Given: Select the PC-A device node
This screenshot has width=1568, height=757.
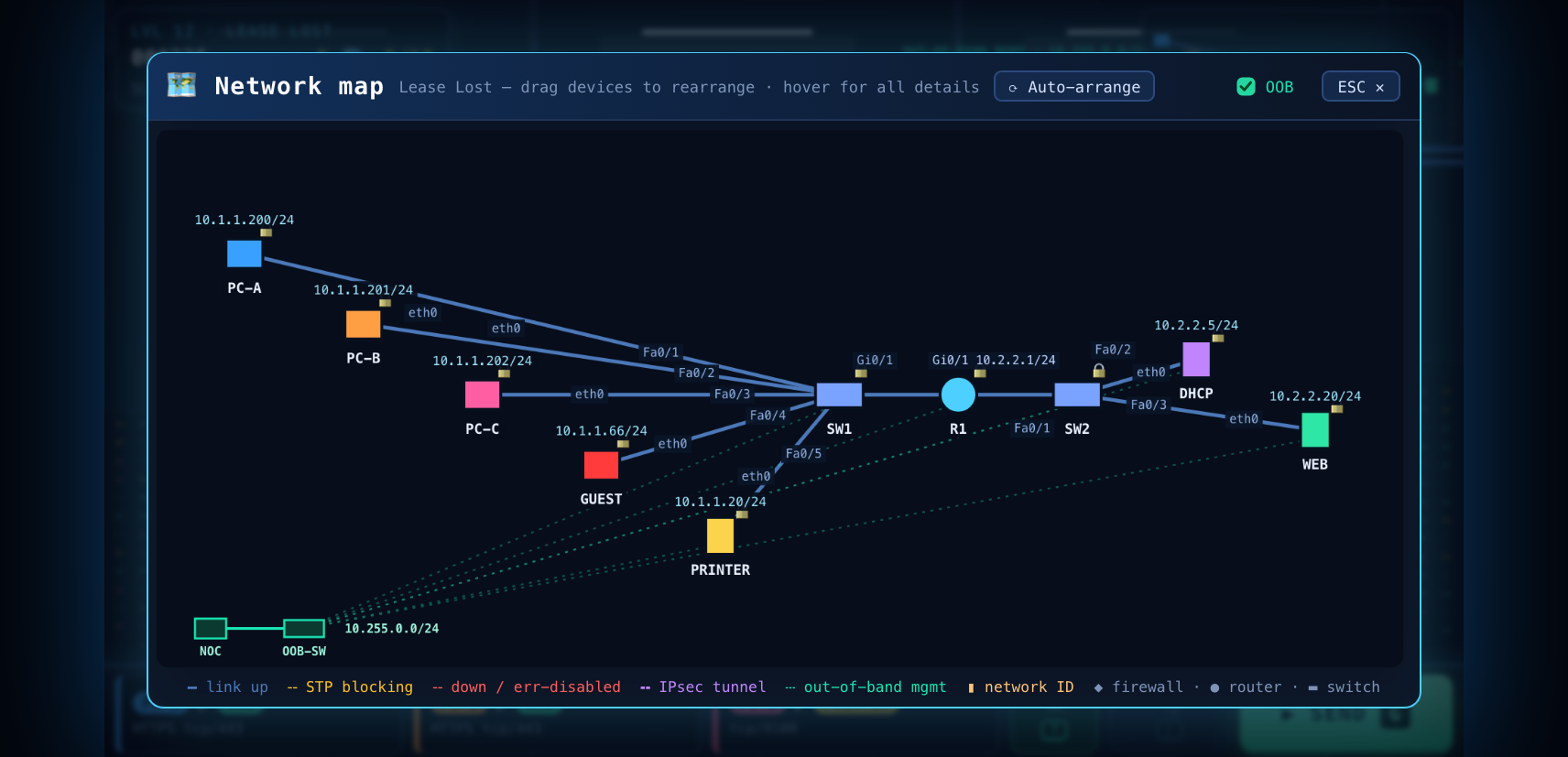Looking at the screenshot, I should (x=245, y=254).
